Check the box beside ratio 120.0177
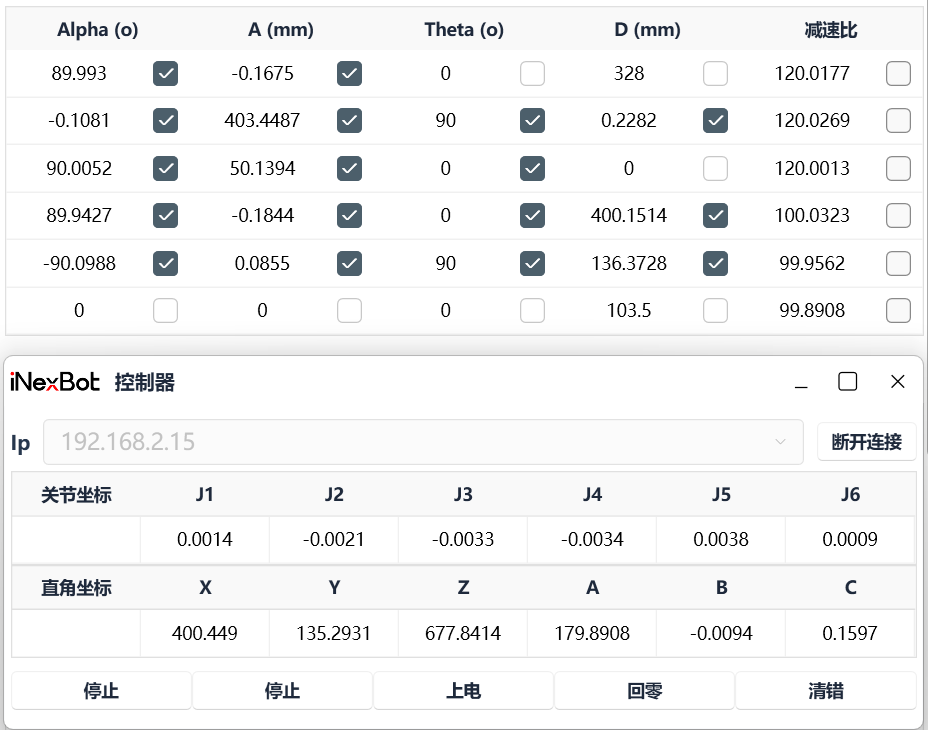This screenshot has height=730, width=928. click(898, 74)
